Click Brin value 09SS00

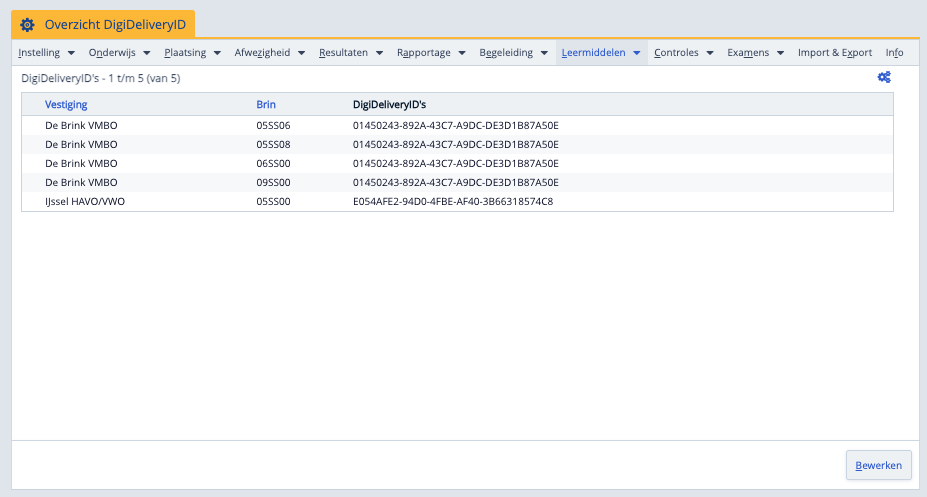click(273, 182)
